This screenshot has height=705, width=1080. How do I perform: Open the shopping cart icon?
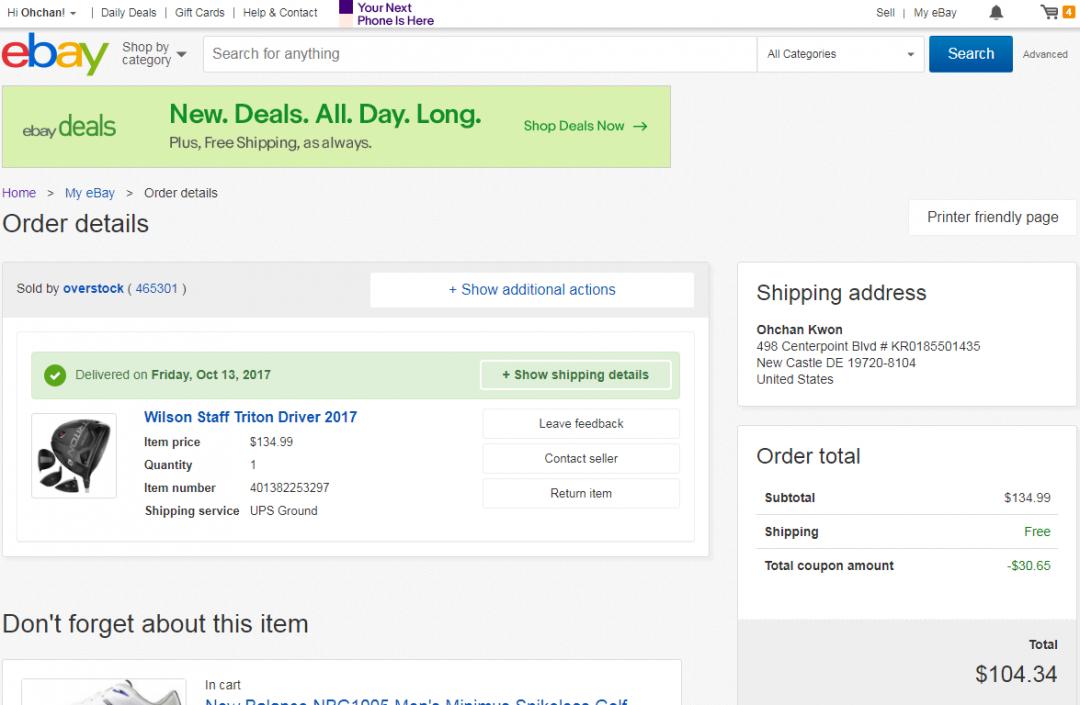[x=1050, y=13]
